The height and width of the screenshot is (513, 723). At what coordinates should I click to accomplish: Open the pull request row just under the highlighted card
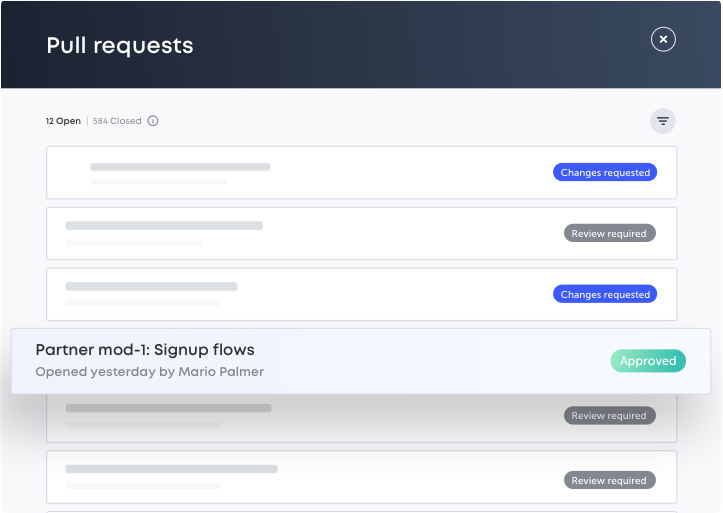(x=362, y=418)
